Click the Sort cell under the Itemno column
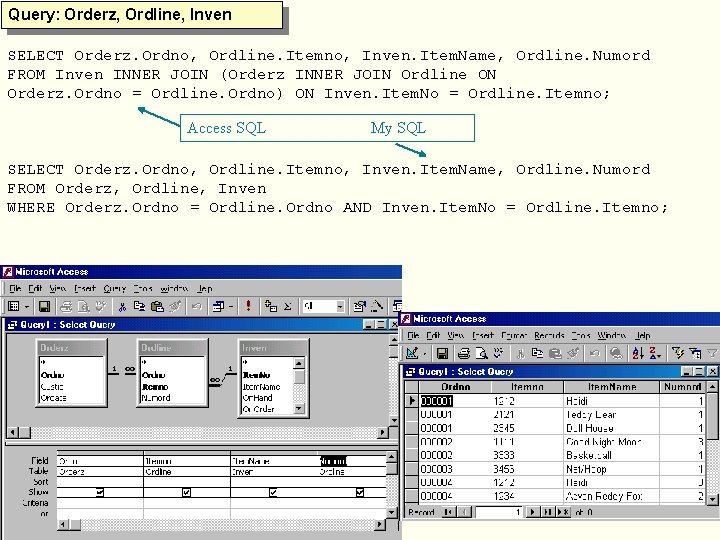720x540 pixels. tap(186, 482)
